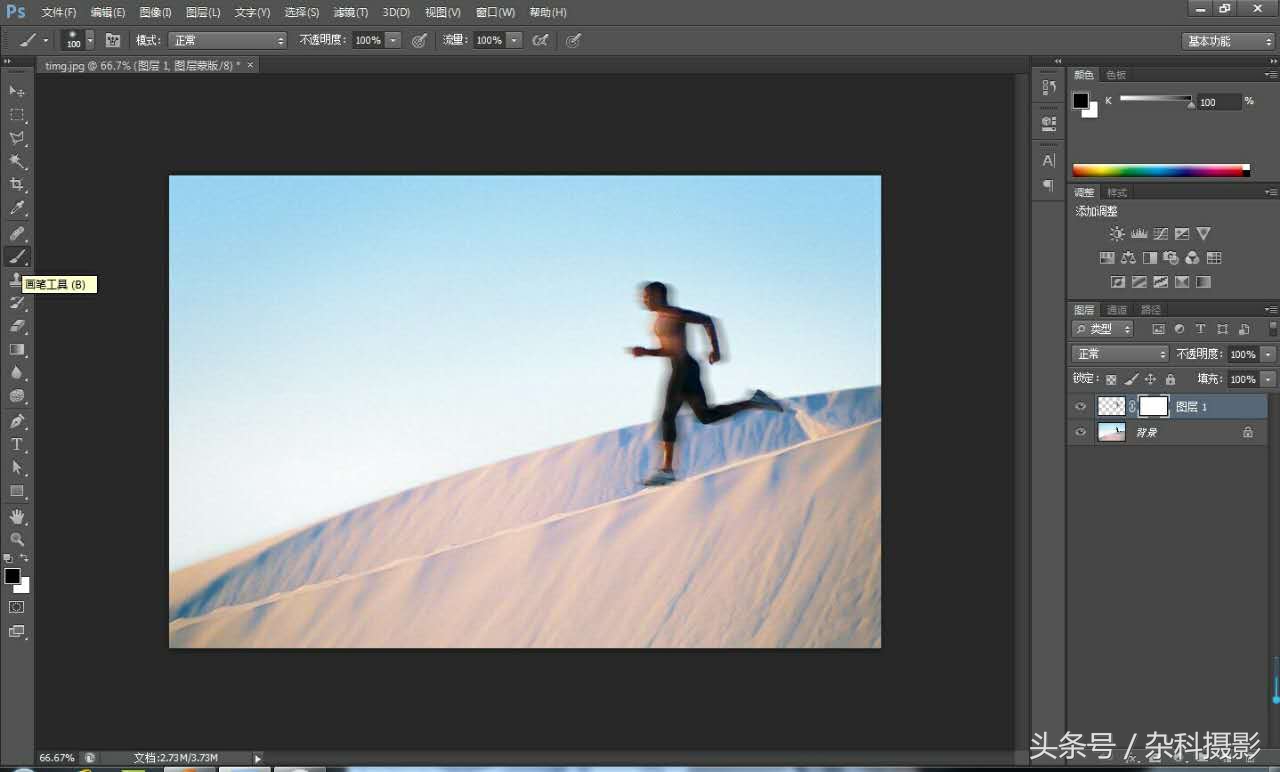Select the Hand tool

coord(17,516)
